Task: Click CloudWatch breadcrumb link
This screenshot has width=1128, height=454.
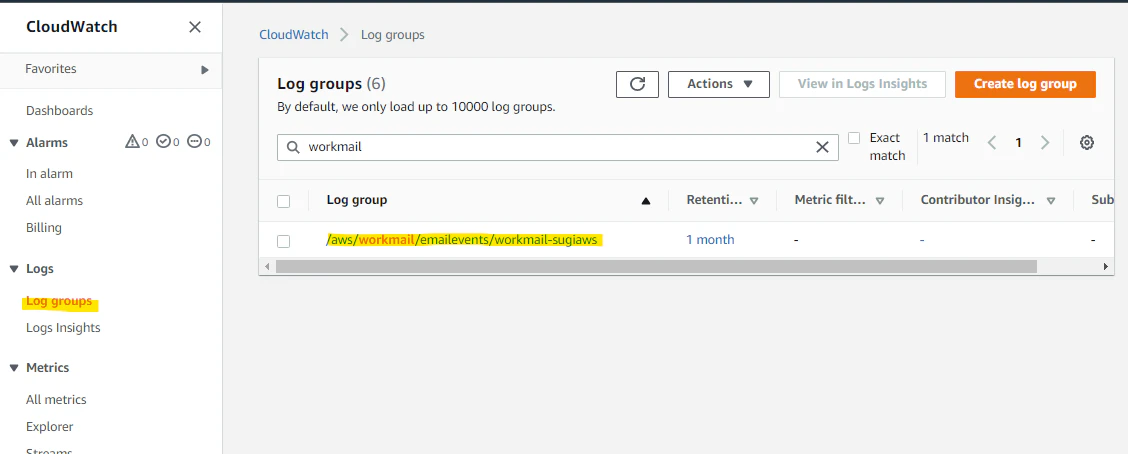Action: pos(294,35)
